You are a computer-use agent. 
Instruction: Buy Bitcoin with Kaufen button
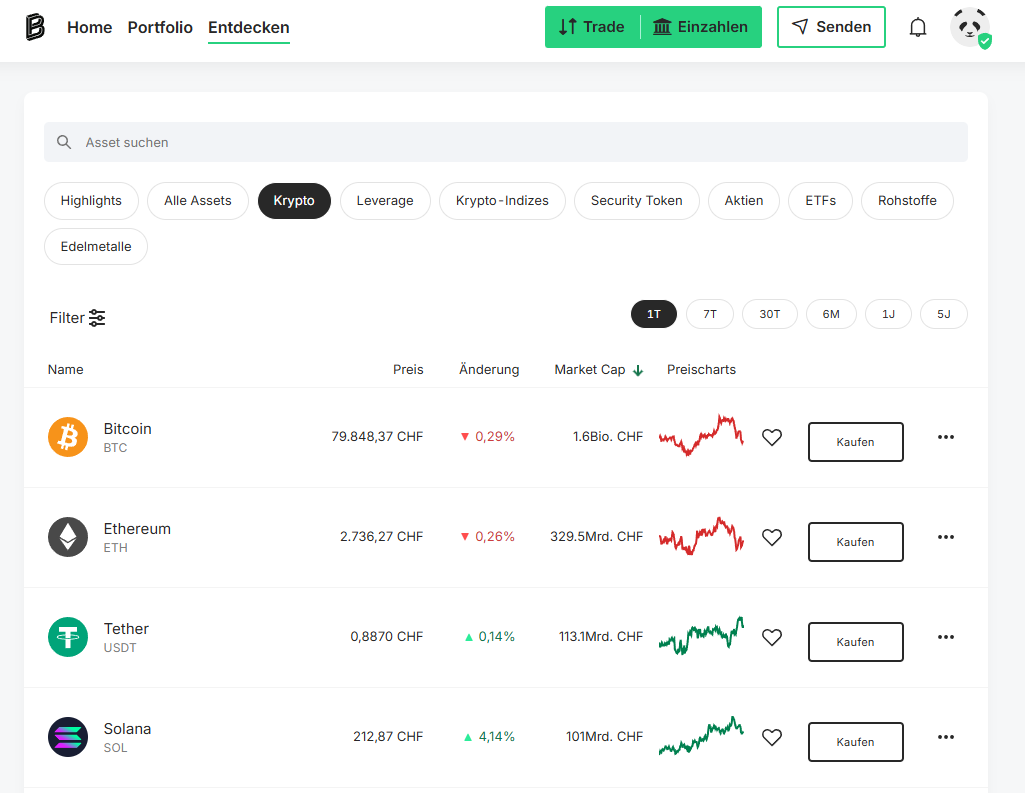pos(856,442)
